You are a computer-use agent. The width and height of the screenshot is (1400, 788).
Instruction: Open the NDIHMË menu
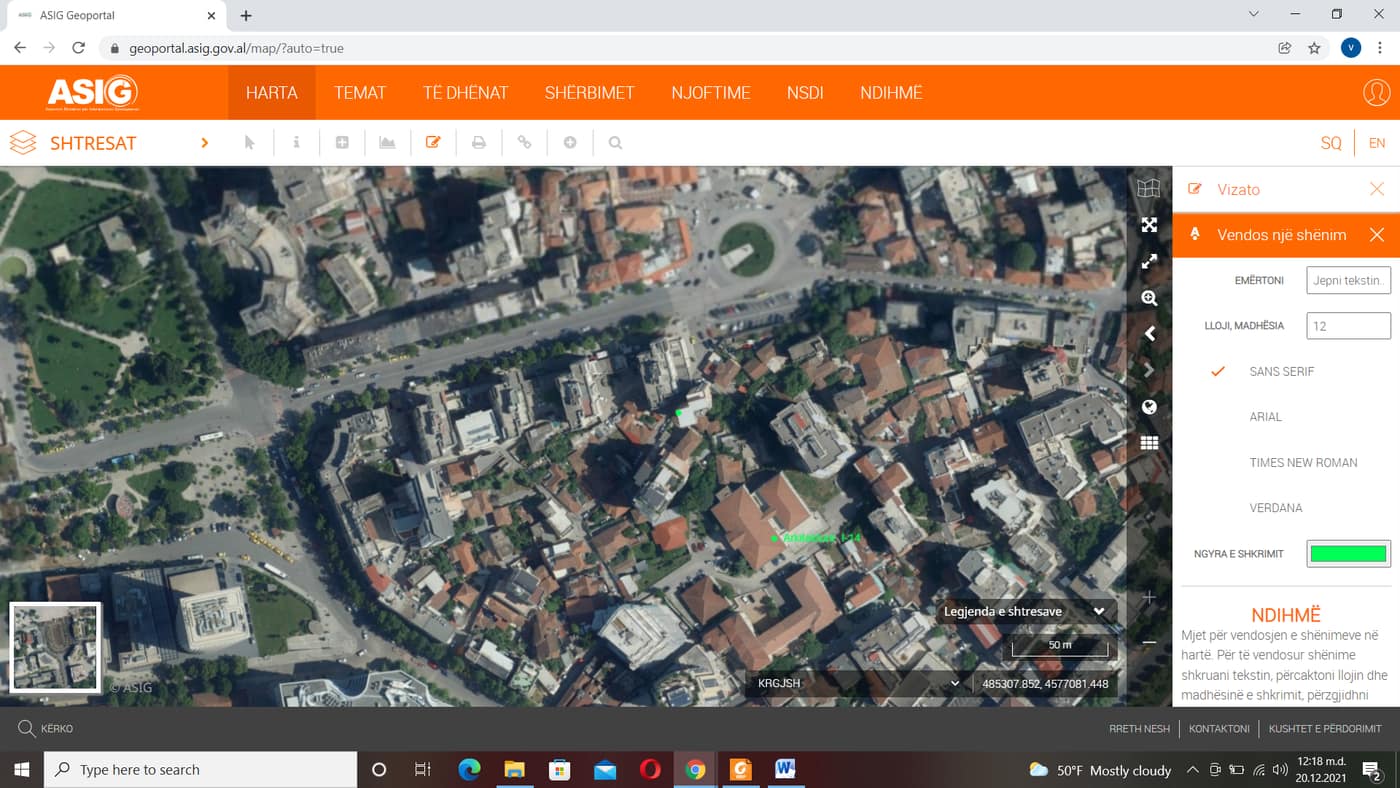pos(891,93)
